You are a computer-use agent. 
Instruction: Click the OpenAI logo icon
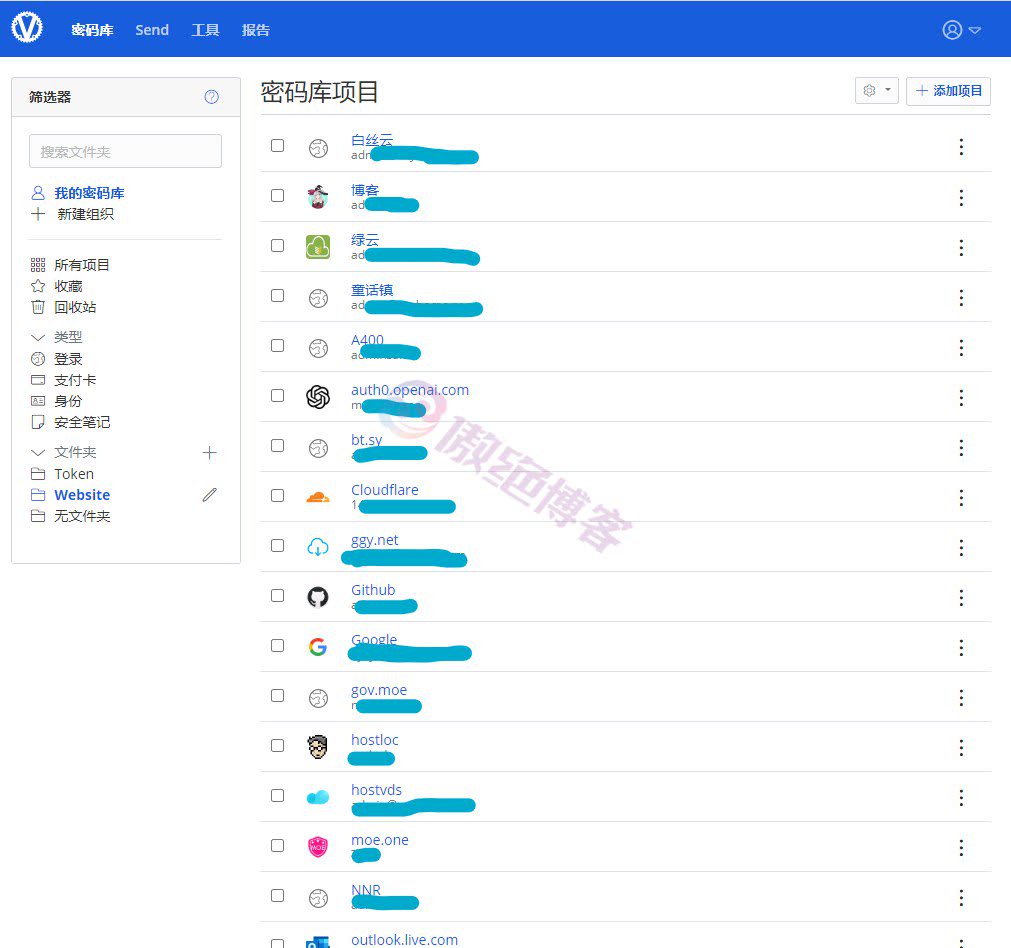click(318, 397)
